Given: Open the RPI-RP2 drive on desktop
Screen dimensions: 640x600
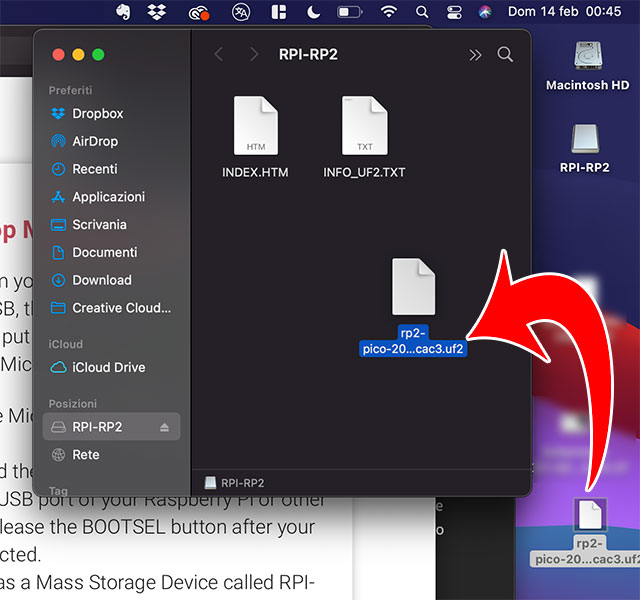Looking at the screenshot, I should (585, 140).
